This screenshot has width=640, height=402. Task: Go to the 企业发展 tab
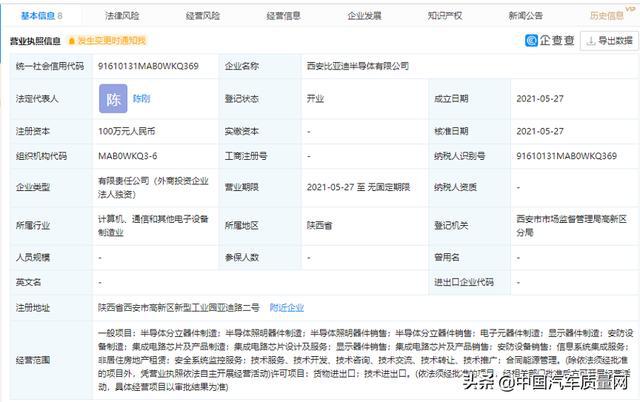[x=364, y=16]
